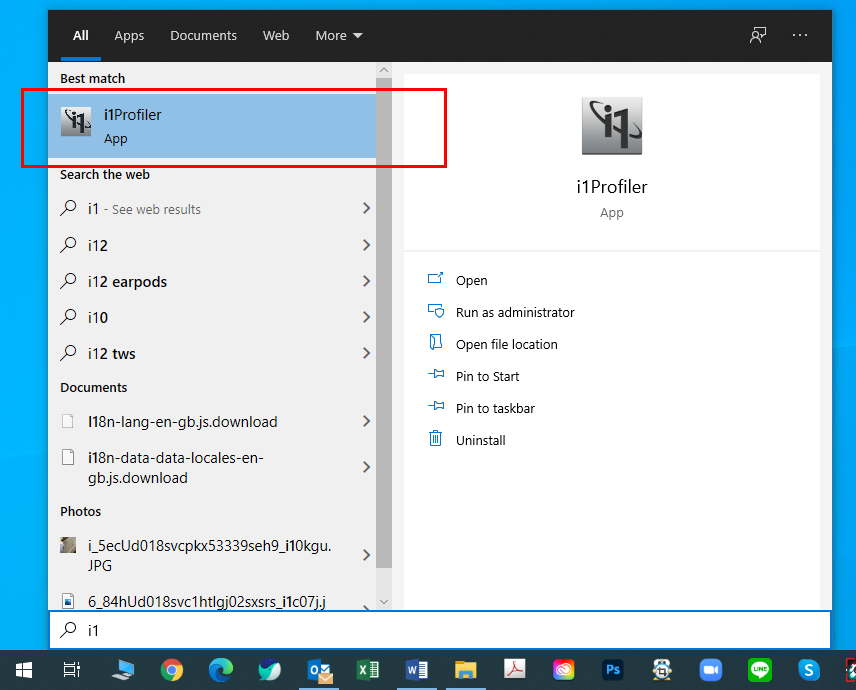Viewport: 856px width, 690px height.
Task: Click Uninstall for i1Profiler
Action: point(480,441)
